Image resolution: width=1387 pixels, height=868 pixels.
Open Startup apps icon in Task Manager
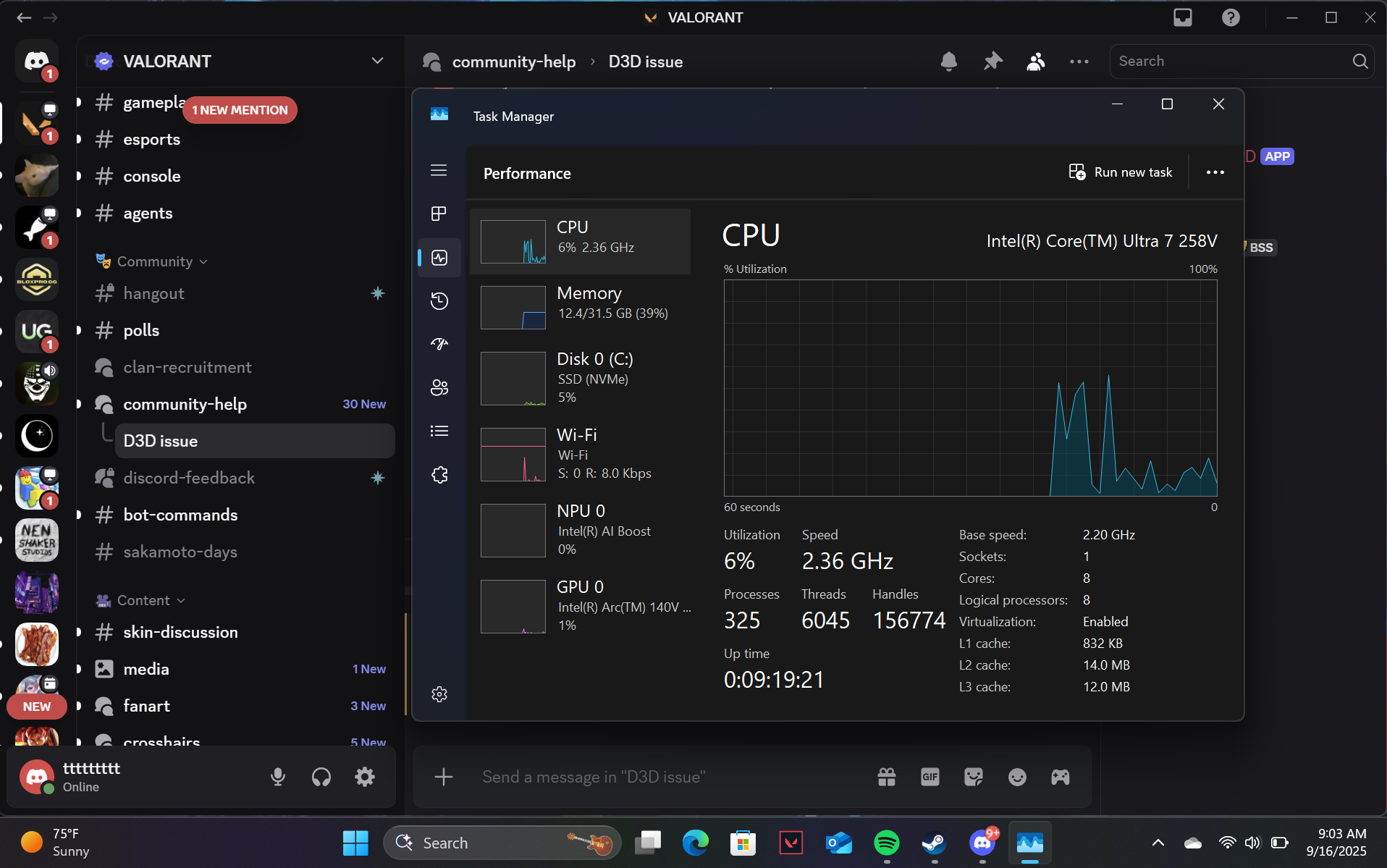click(x=439, y=344)
